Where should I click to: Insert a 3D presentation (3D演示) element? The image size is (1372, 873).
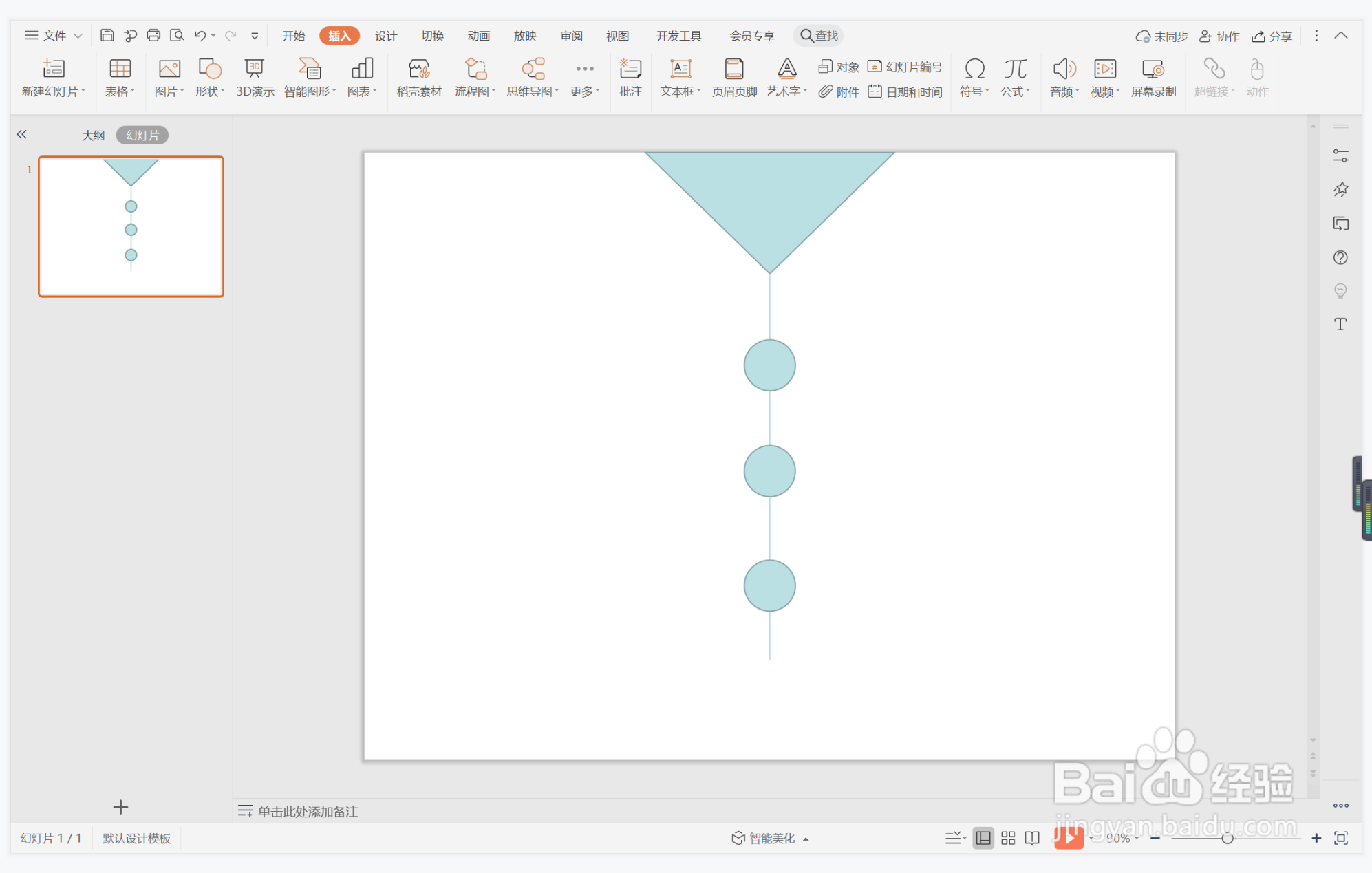click(x=255, y=77)
